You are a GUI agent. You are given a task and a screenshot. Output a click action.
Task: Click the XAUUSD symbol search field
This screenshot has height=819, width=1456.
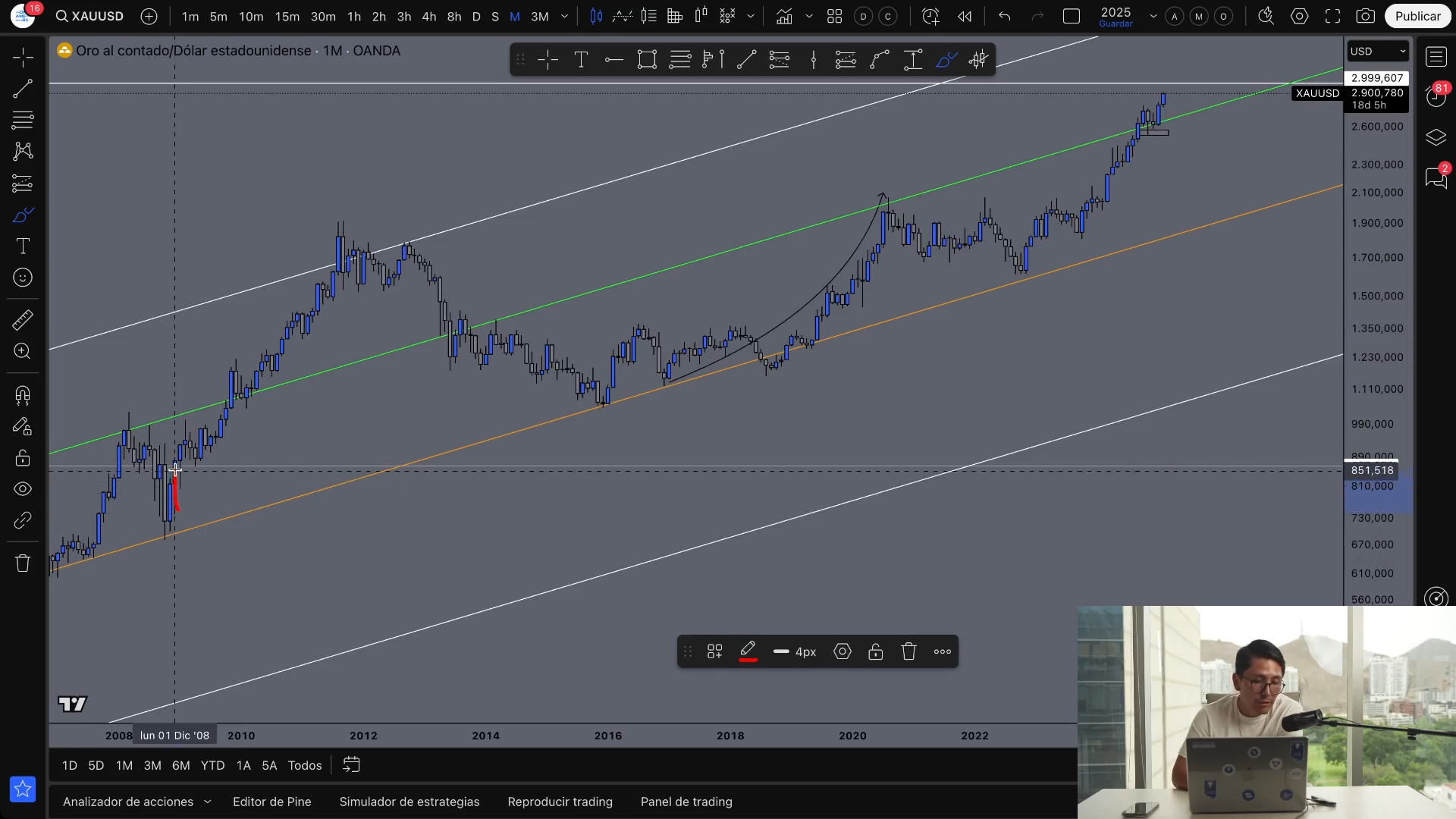point(89,16)
